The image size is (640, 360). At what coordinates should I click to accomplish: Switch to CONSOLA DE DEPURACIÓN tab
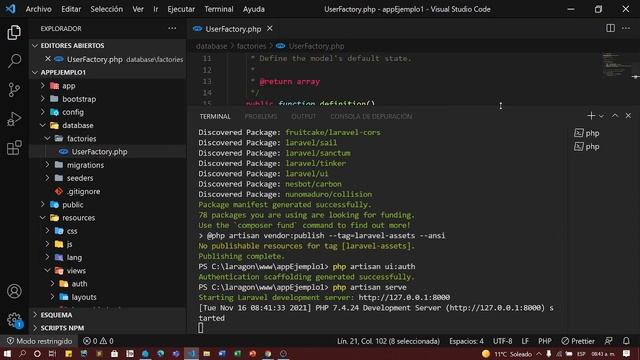[371, 116]
